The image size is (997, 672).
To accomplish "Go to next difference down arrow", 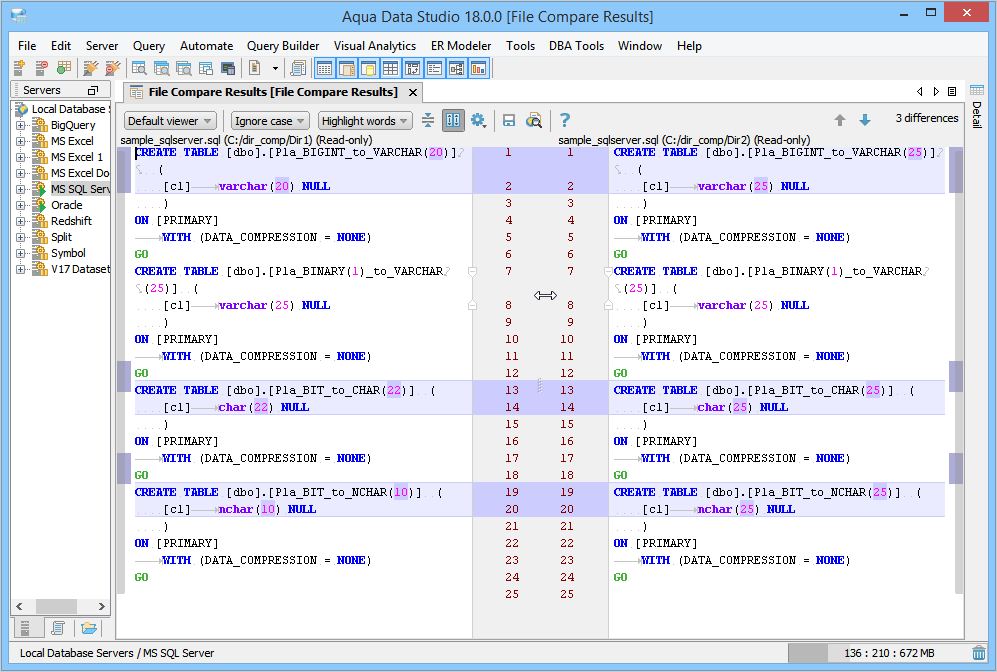I will [x=865, y=120].
